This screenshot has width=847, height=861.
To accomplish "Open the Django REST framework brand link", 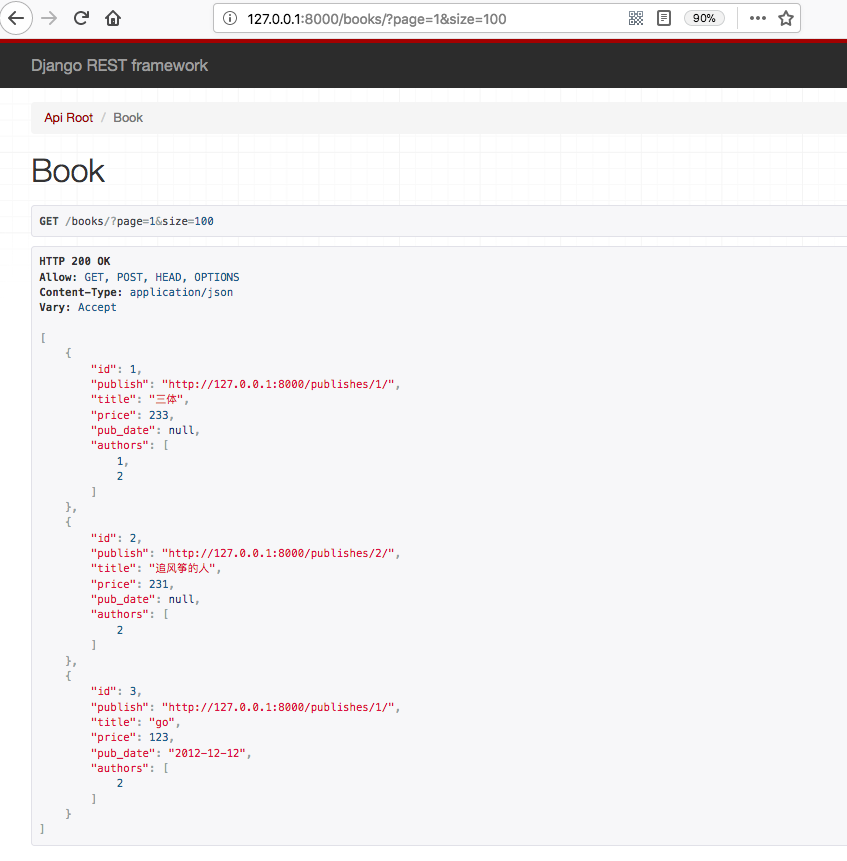I will coord(119,65).
